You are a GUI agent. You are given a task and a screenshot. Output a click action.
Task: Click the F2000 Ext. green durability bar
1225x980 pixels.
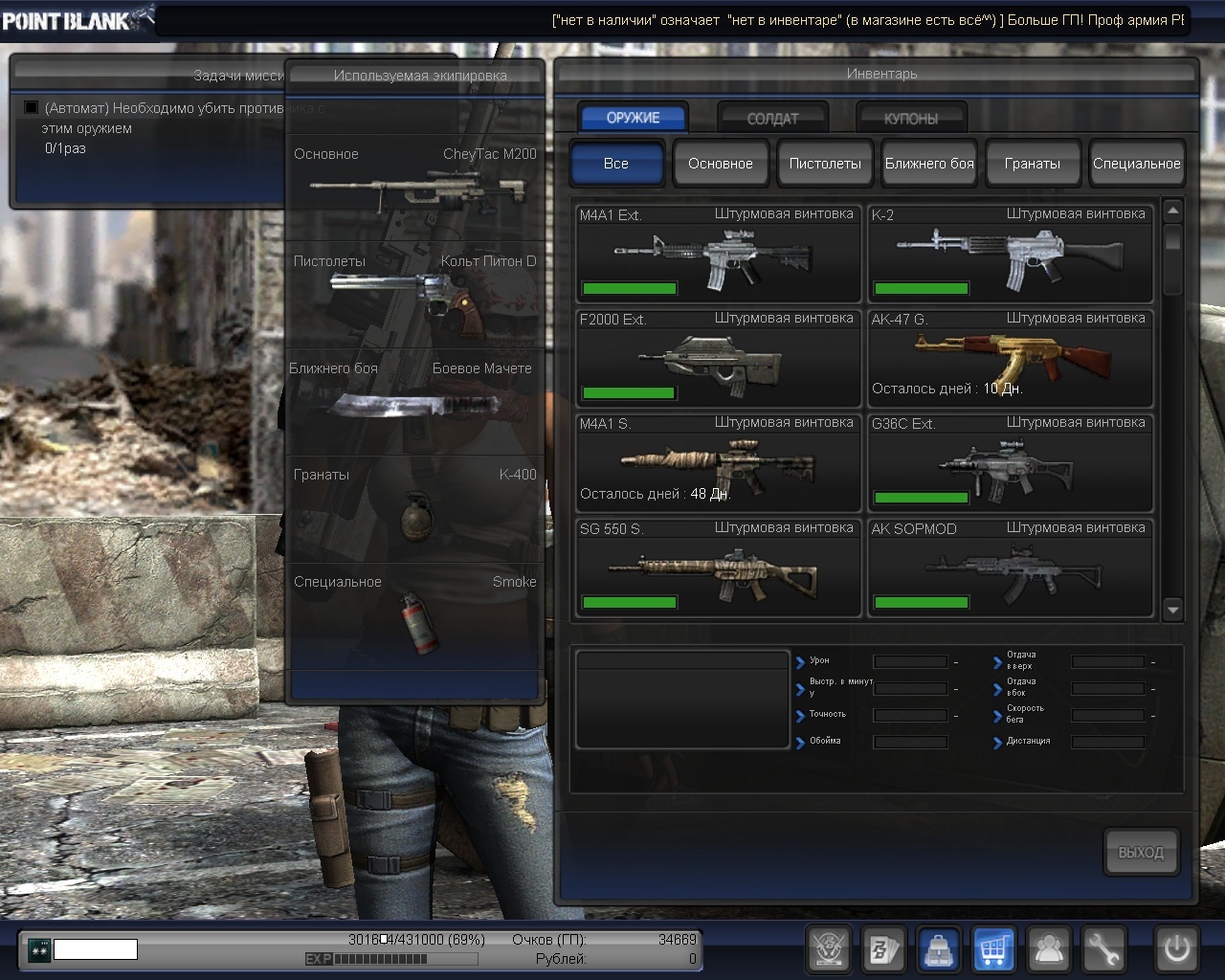point(629,393)
